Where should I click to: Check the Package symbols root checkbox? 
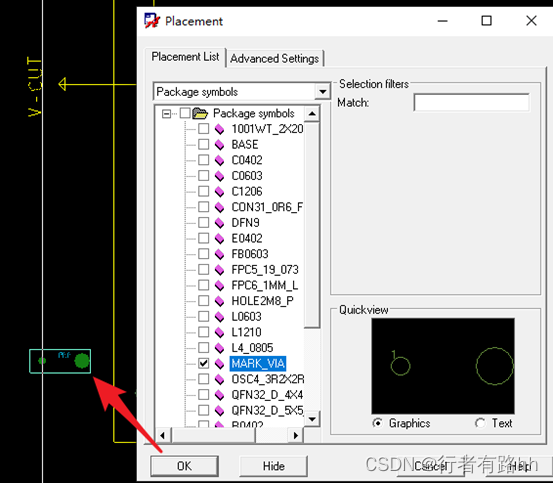[x=185, y=113]
